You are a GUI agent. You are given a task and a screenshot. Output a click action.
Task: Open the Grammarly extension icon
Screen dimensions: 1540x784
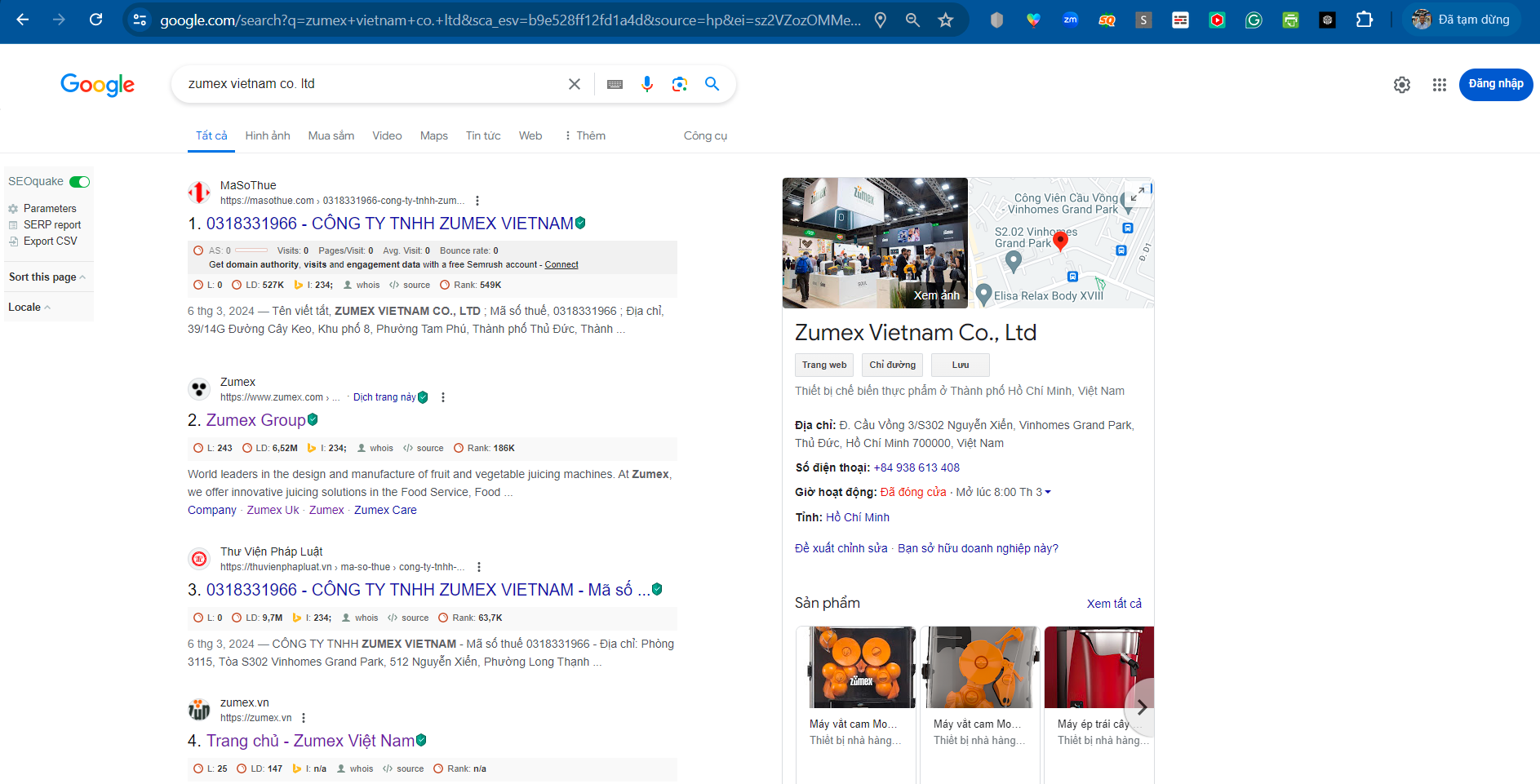point(1254,20)
